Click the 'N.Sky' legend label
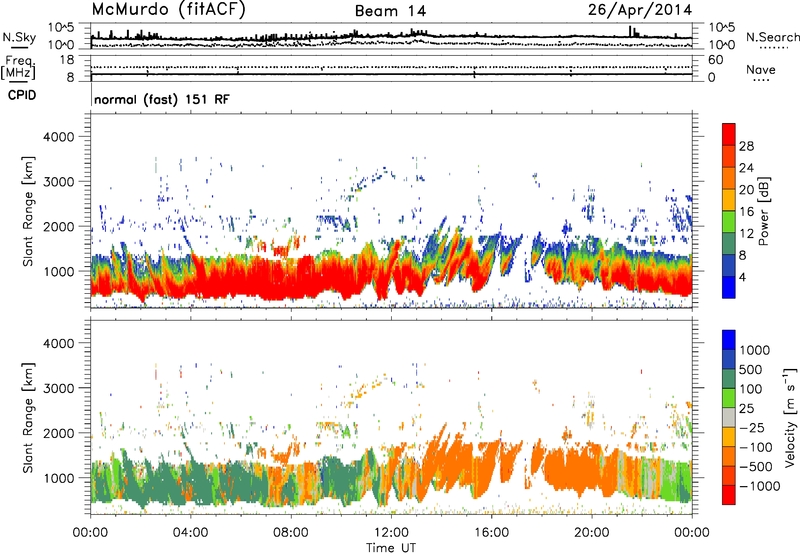Image resolution: width=800 pixels, height=554 pixels. point(19,37)
